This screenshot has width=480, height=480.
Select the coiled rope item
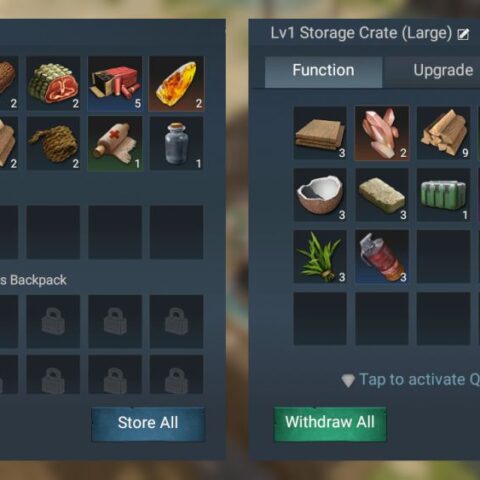pyautogui.click(x=53, y=143)
